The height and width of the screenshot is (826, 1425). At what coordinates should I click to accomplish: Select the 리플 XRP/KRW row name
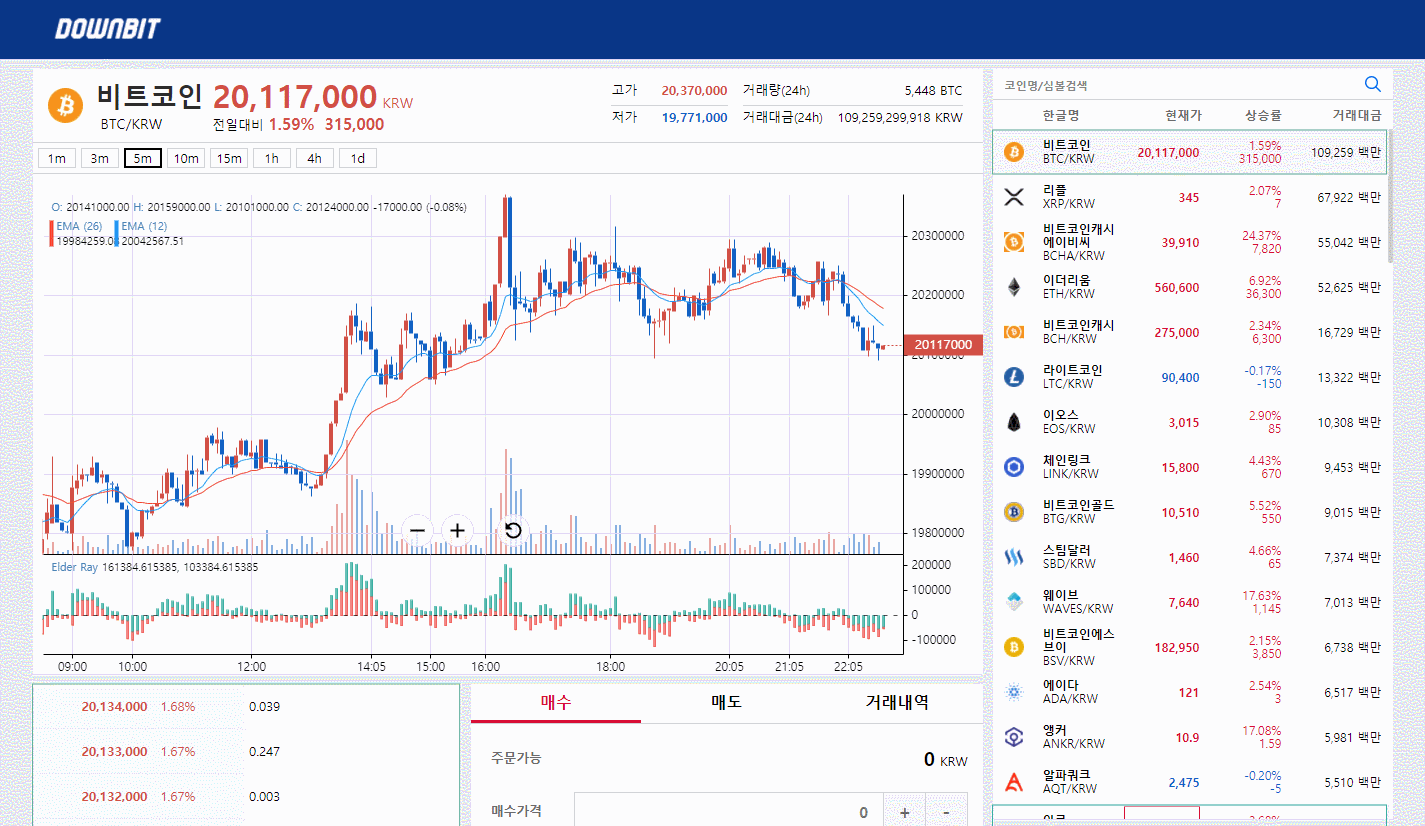tap(1069, 197)
